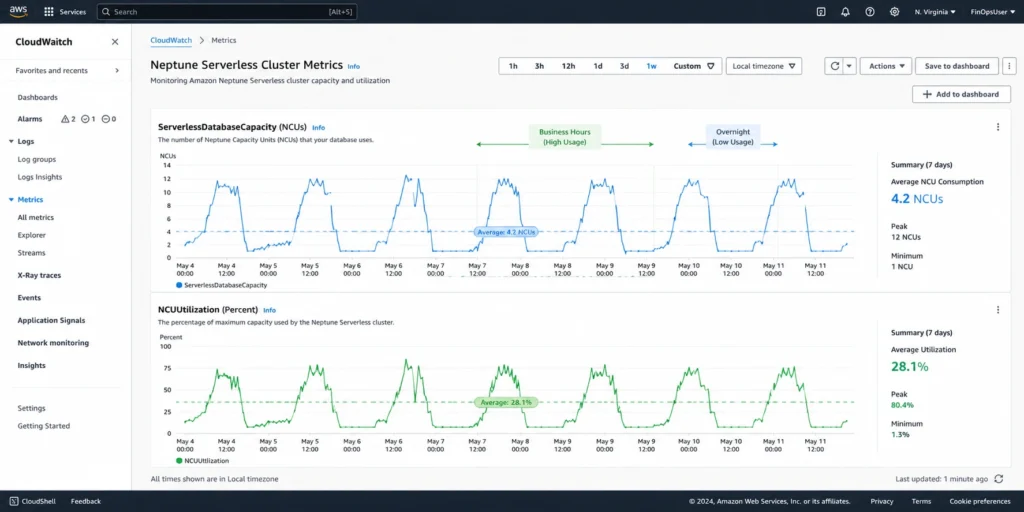Open the auto-refresh interval dropdown arrow
1024x512 pixels.
tap(849, 66)
